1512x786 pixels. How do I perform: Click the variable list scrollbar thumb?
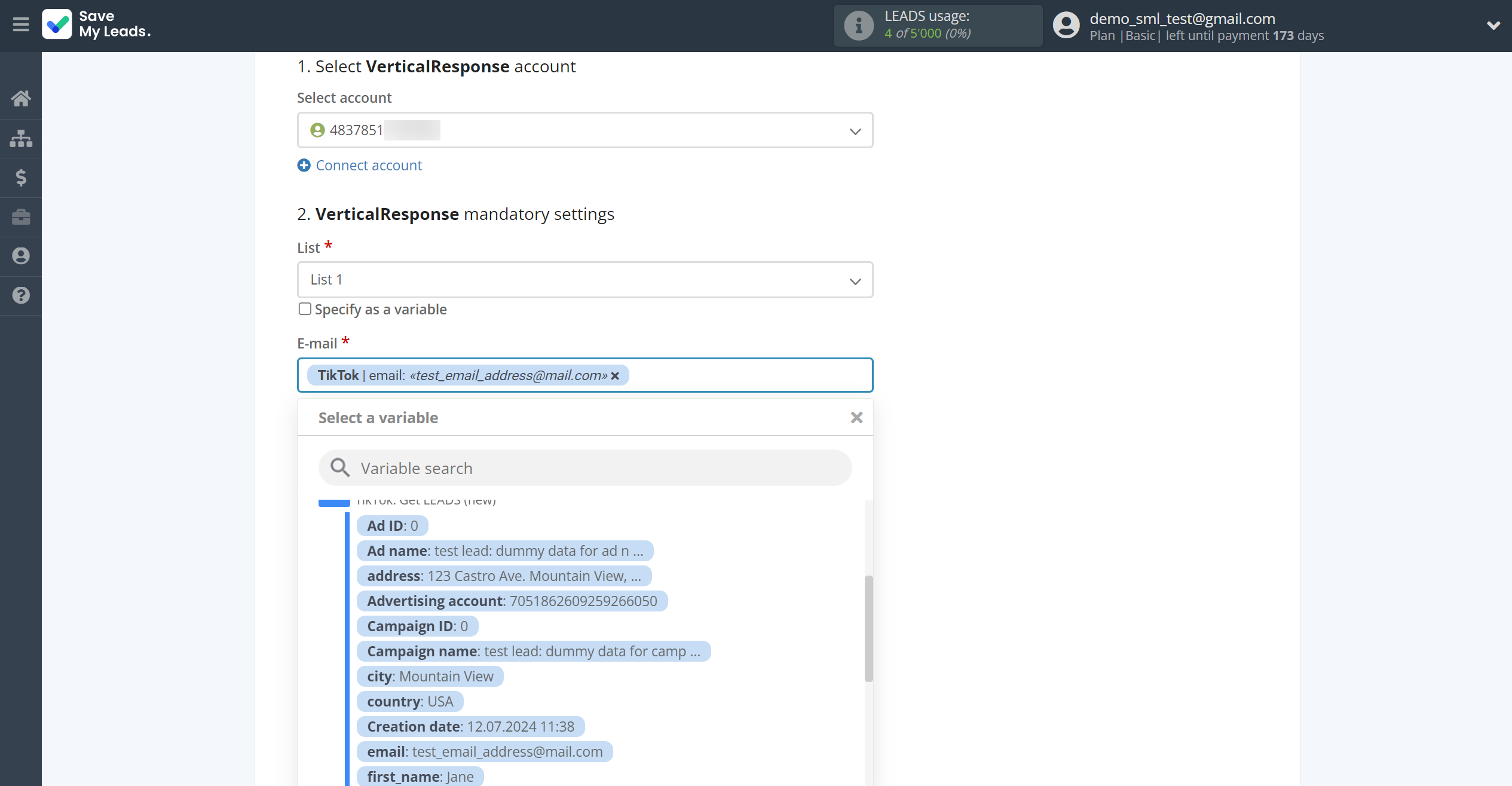tap(869, 628)
